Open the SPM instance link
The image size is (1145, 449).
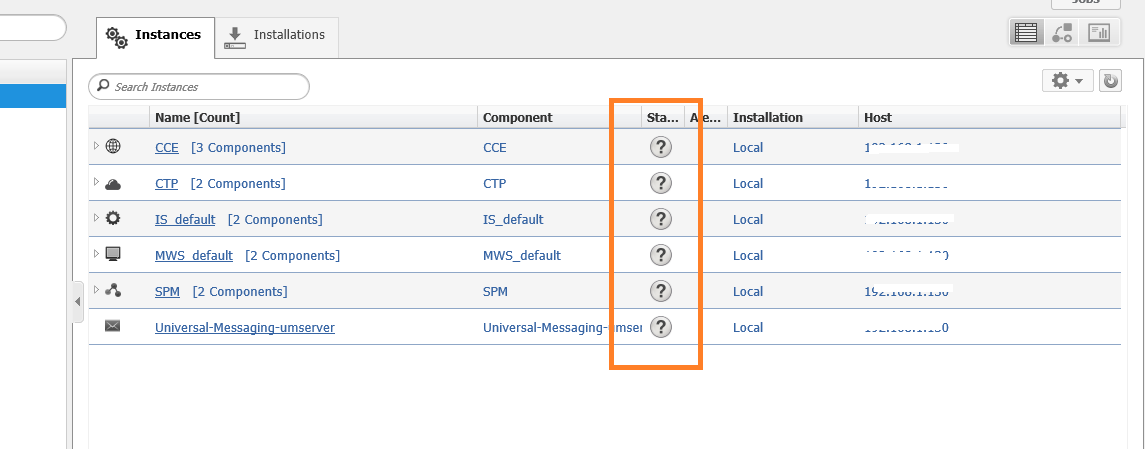[167, 291]
